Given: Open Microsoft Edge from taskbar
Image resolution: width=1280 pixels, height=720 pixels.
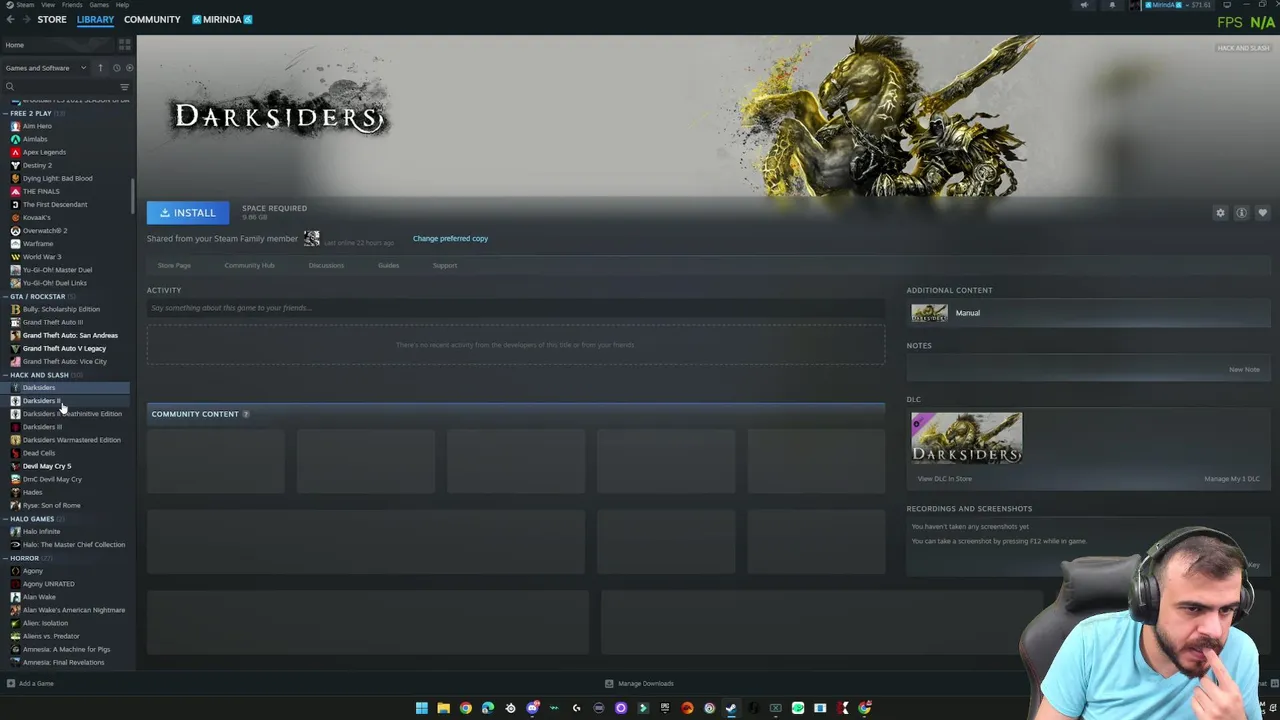Looking at the screenshot, I should (x=487, y=708).
